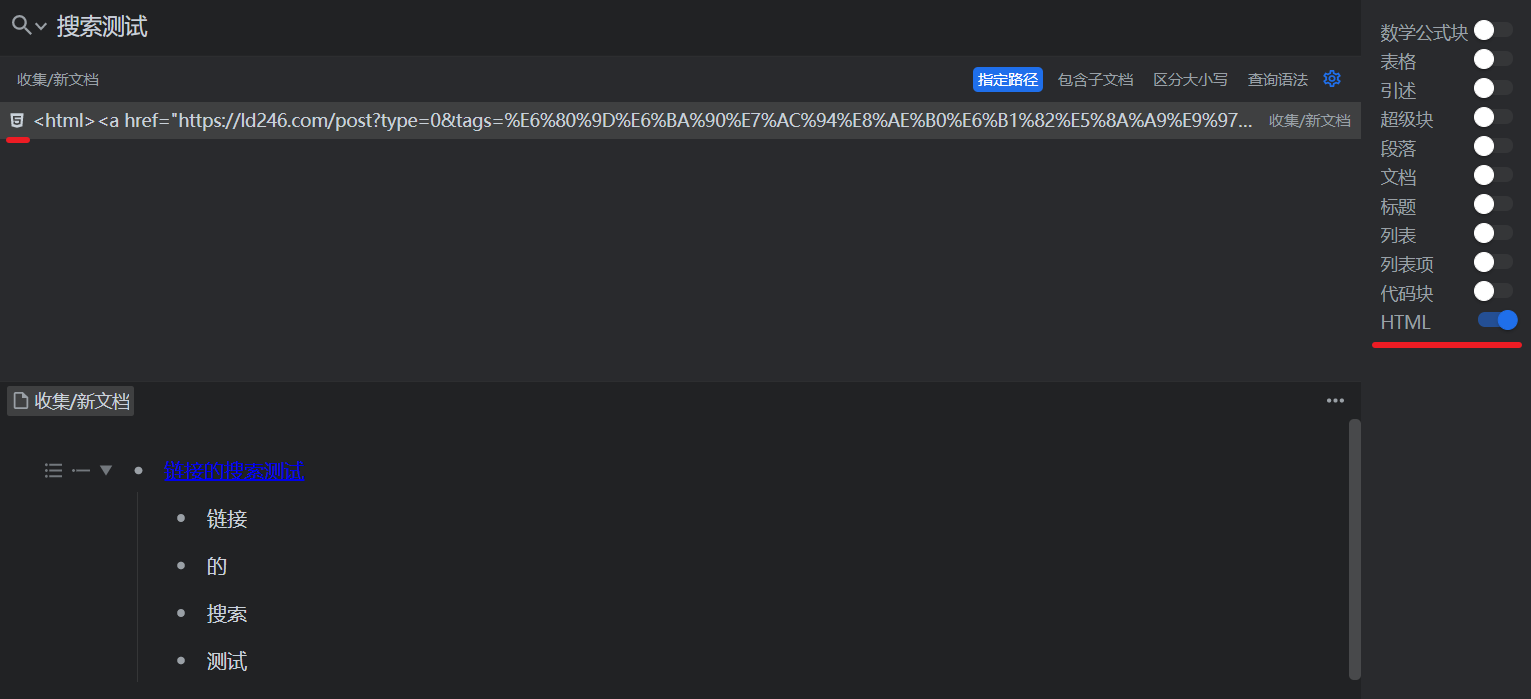Collapse list item with the triangle arrow

point(106,470)
